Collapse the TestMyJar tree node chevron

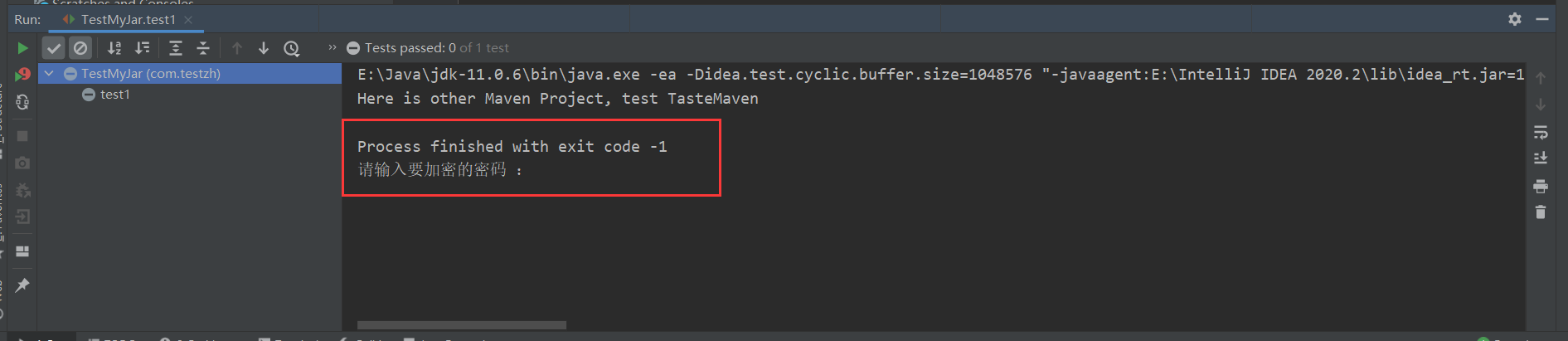pyautogui.click(x=49, y=74)
